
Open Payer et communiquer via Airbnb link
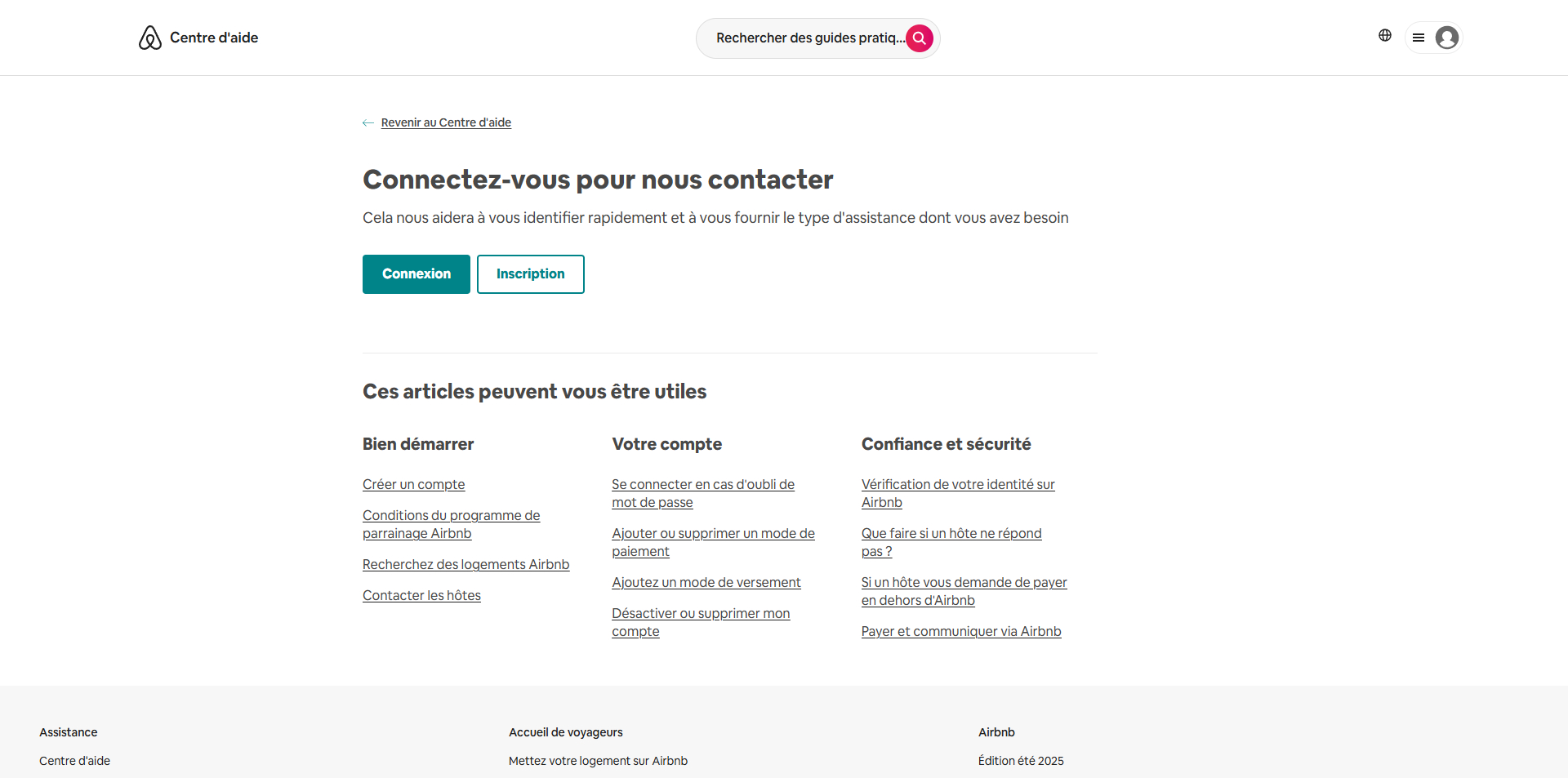point(961,632)
